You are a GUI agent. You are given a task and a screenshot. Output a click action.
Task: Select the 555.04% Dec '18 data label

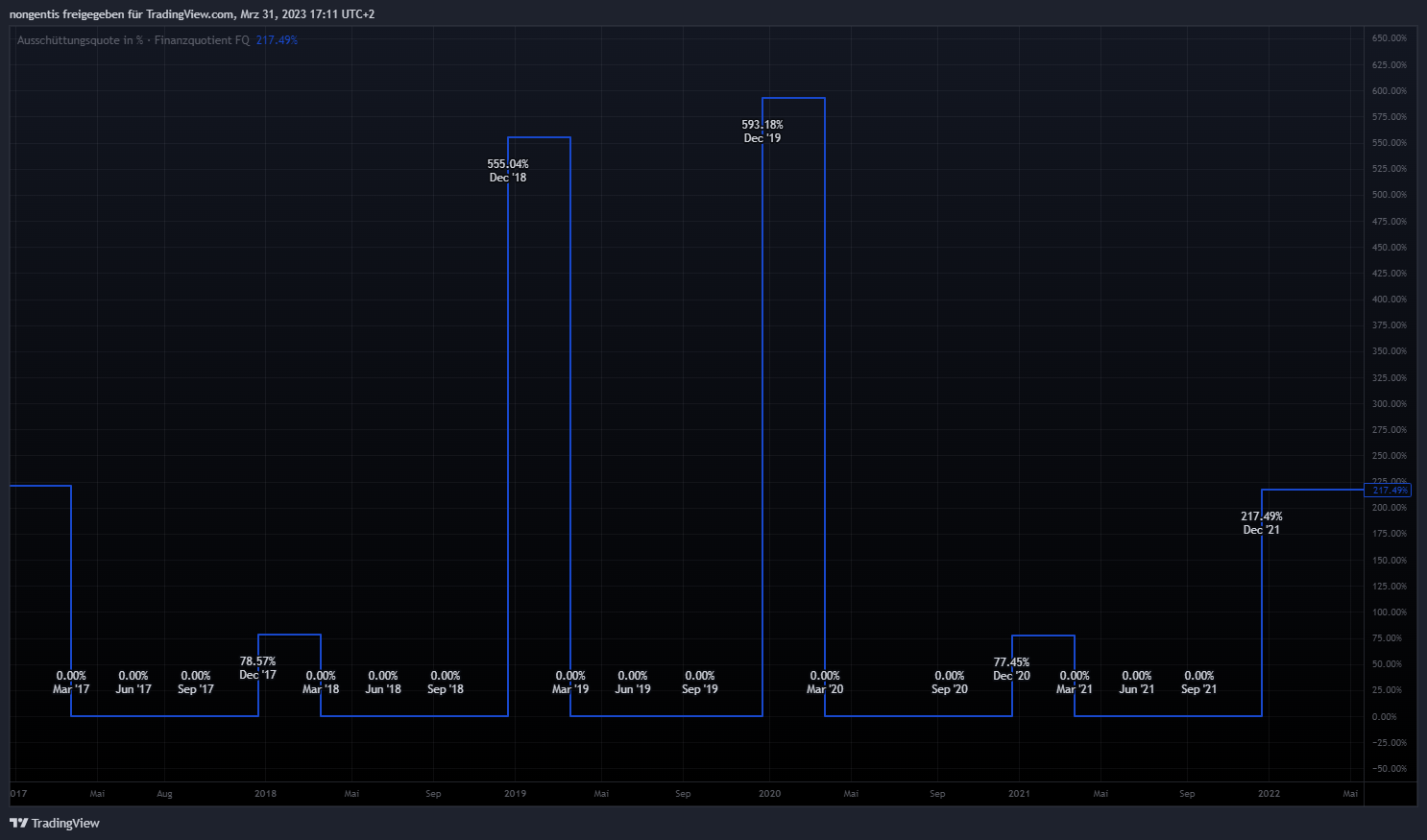point(508,171)
